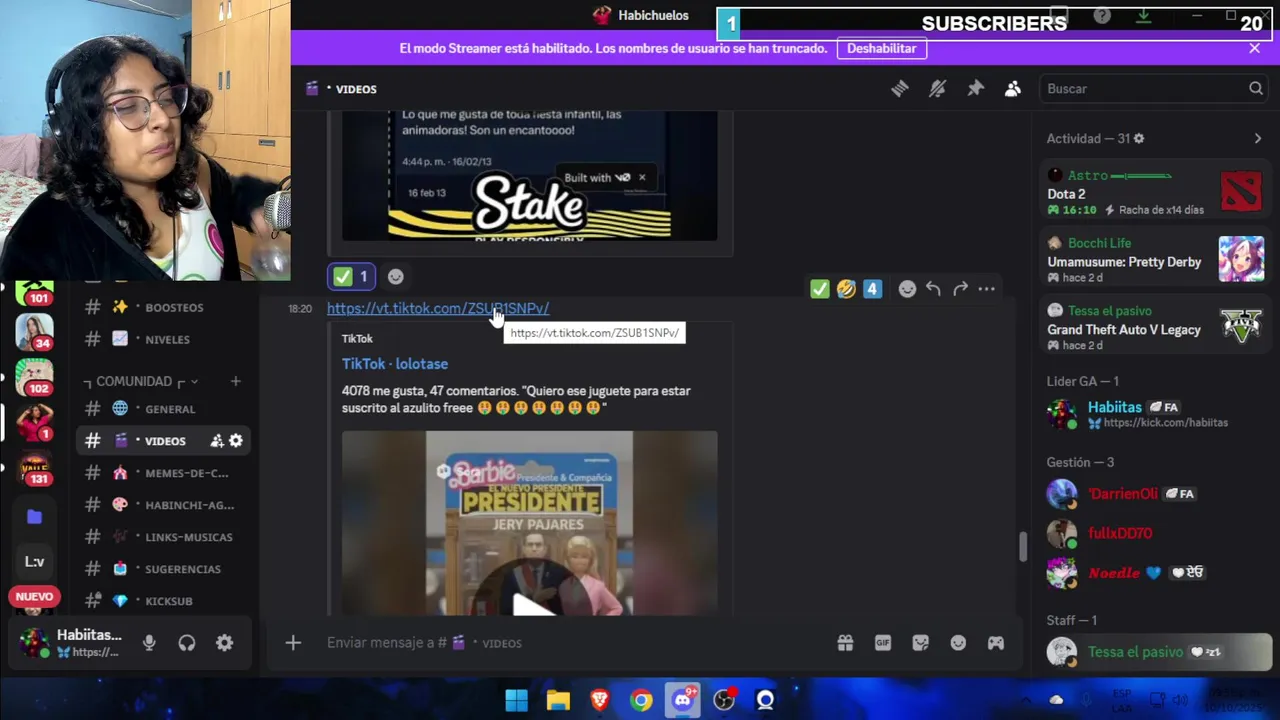Open the LINKS-MUSICAS channel
This screenshot has height=720, width=1280.
(164, 537)
